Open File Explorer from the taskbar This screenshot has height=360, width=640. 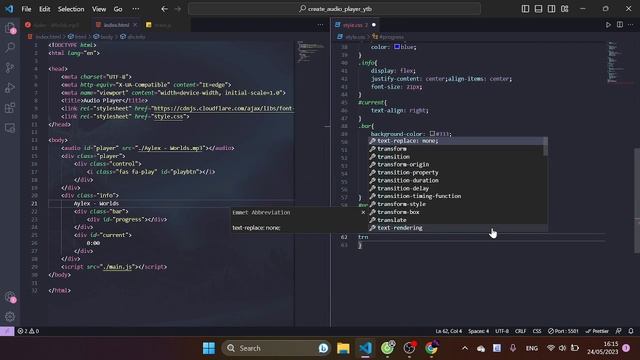[343, 348]
